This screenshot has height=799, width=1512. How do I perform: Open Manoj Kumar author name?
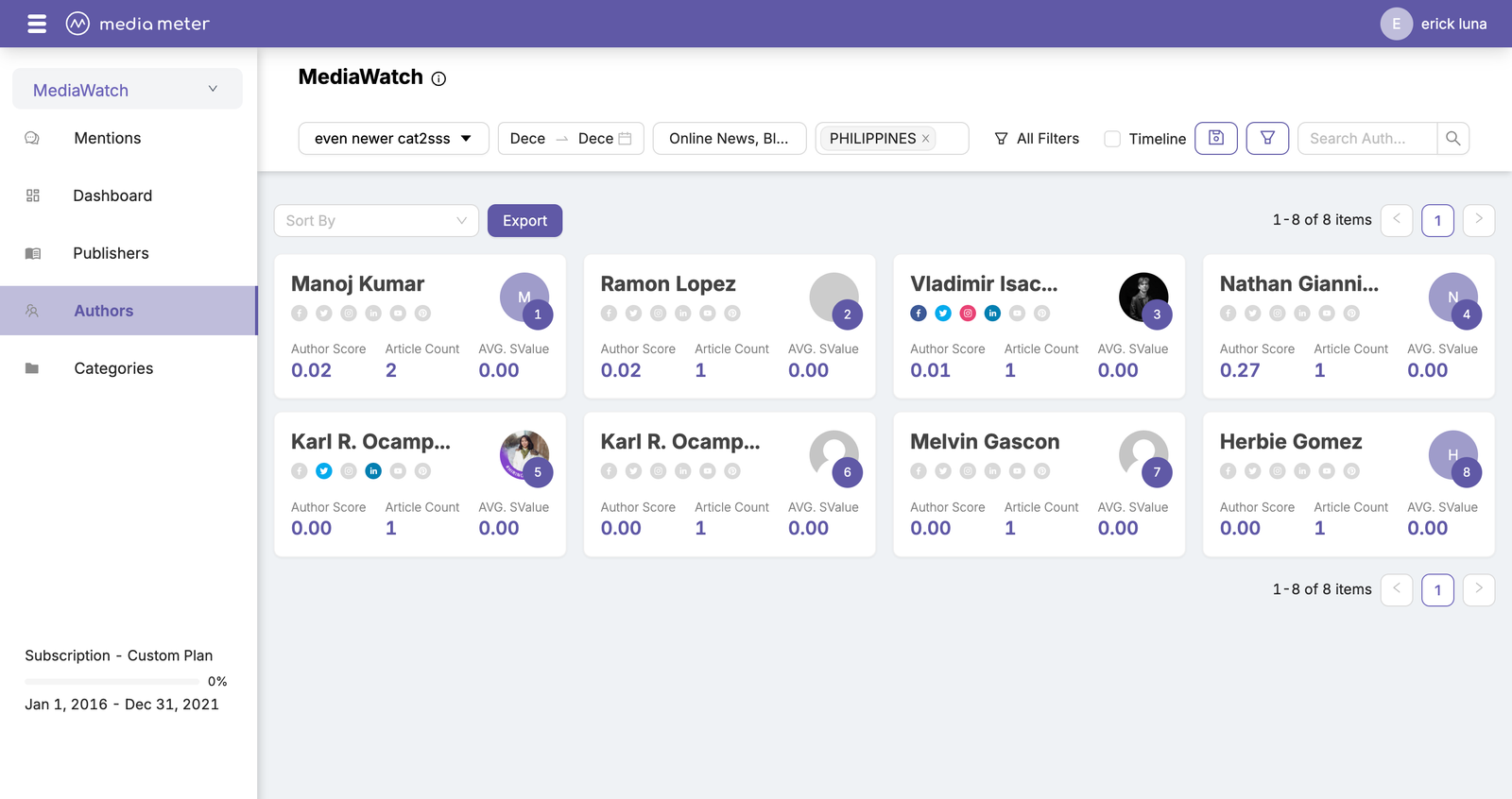(357, 284)
